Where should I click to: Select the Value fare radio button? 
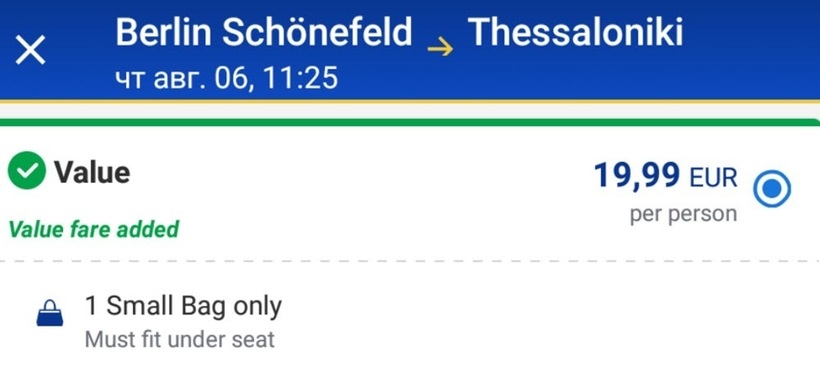click(x=772, y=189)
